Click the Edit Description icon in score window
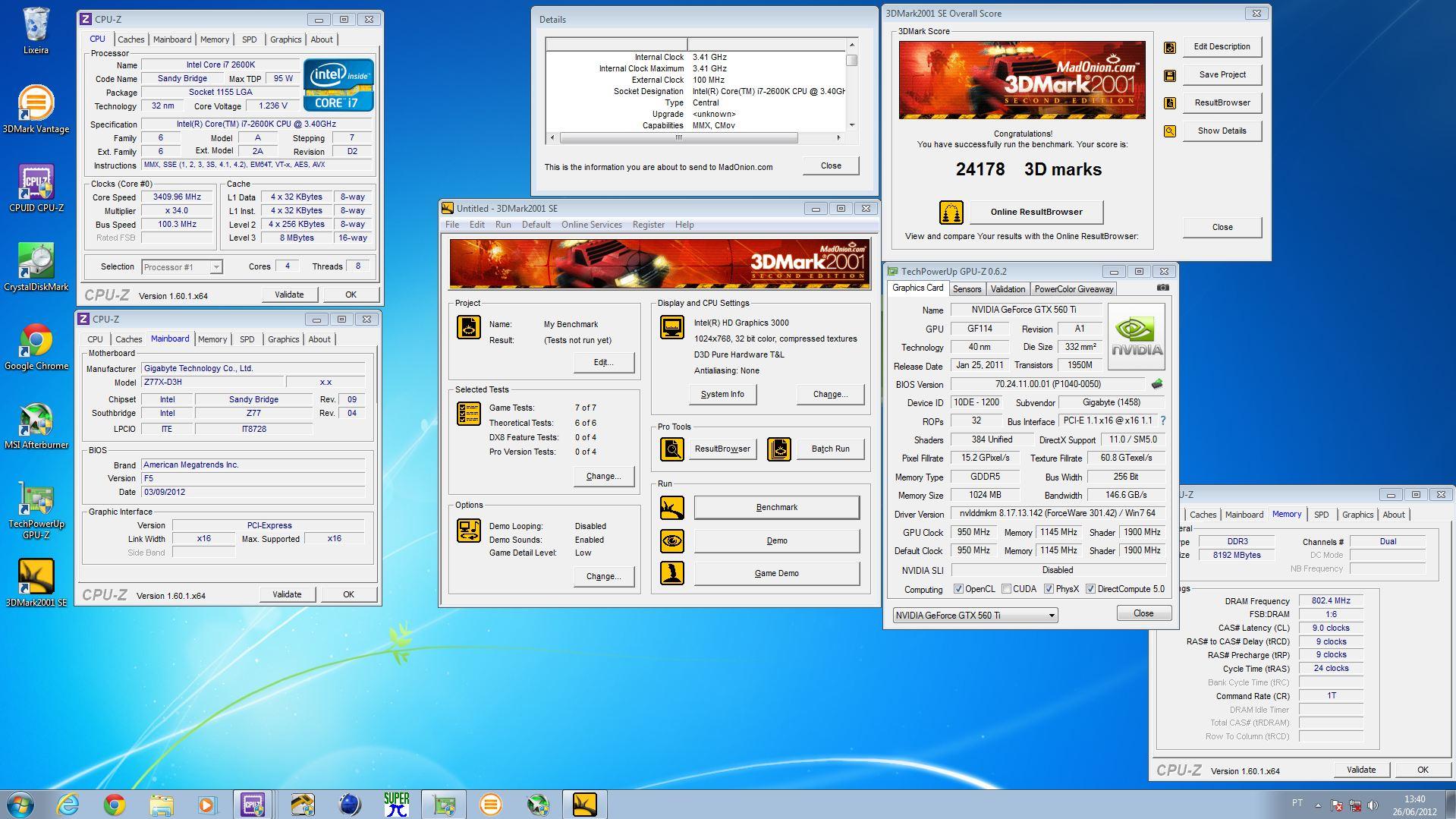 coord(1169,47)
